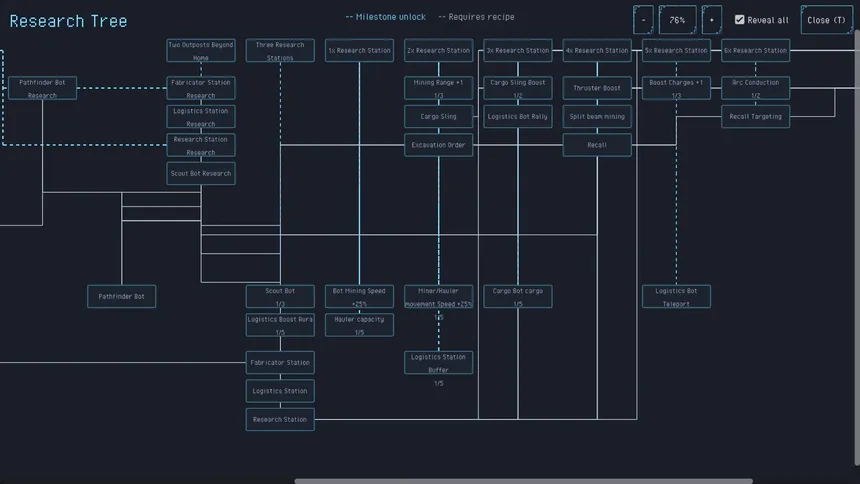Viewport: 860px width, 484px height.
Task: Select the Miner/Hauler movement Speed node
Action: (438, 296)
